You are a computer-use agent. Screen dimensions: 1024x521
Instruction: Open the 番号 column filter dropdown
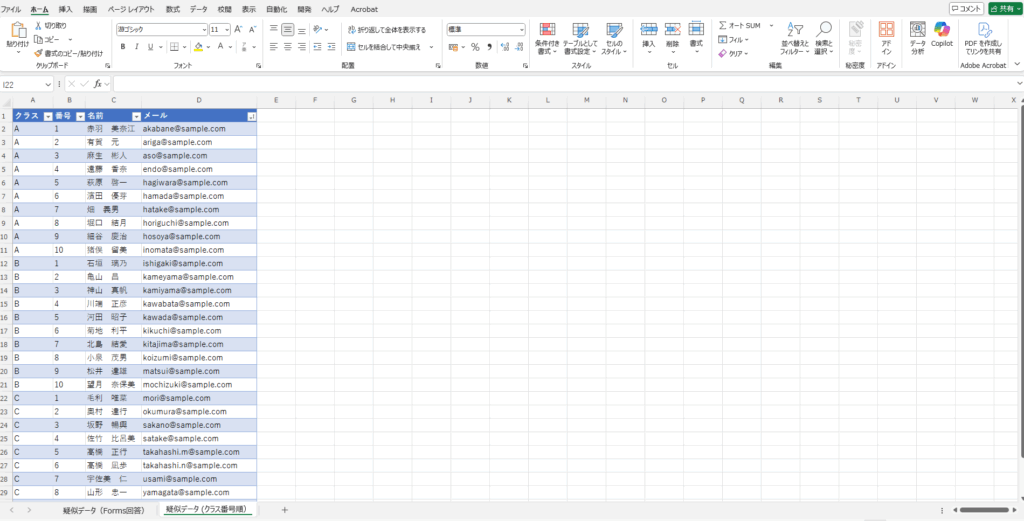pos(80,116)
